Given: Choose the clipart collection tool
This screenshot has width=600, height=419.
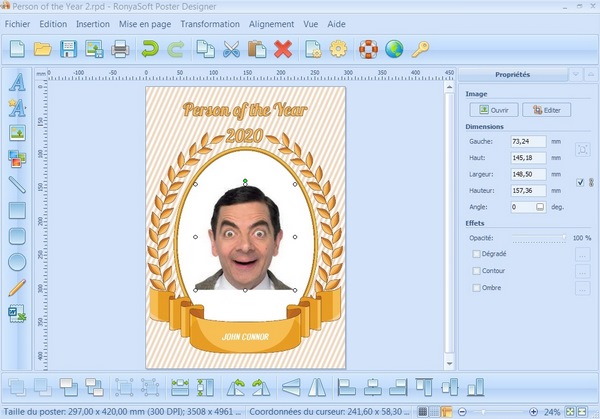Looking at the screenshot, I should point(17,158).
